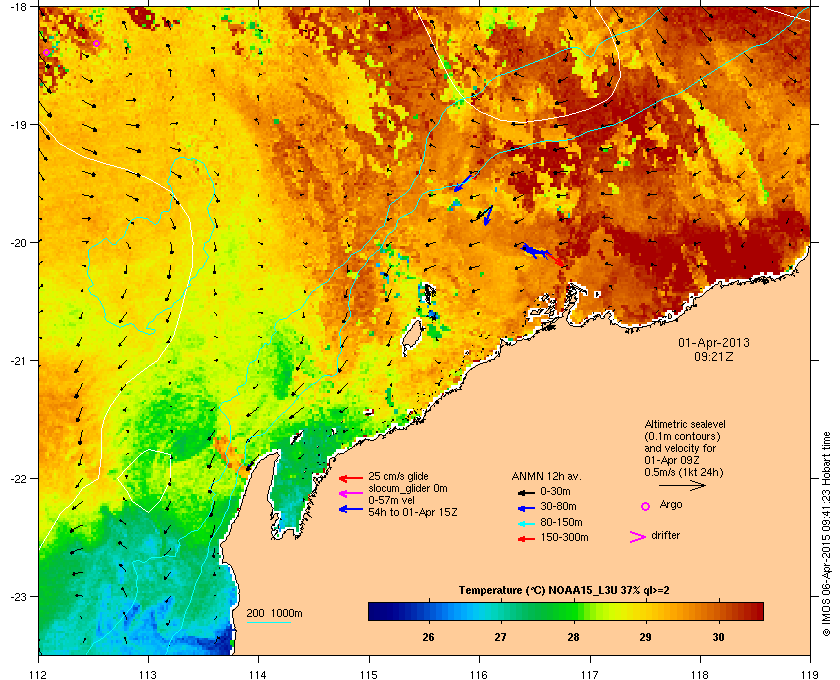840x680 pixels.
Task: Click the leftmost Argo float marker on map
Action: pyautogui.click(x=47, y=53)
